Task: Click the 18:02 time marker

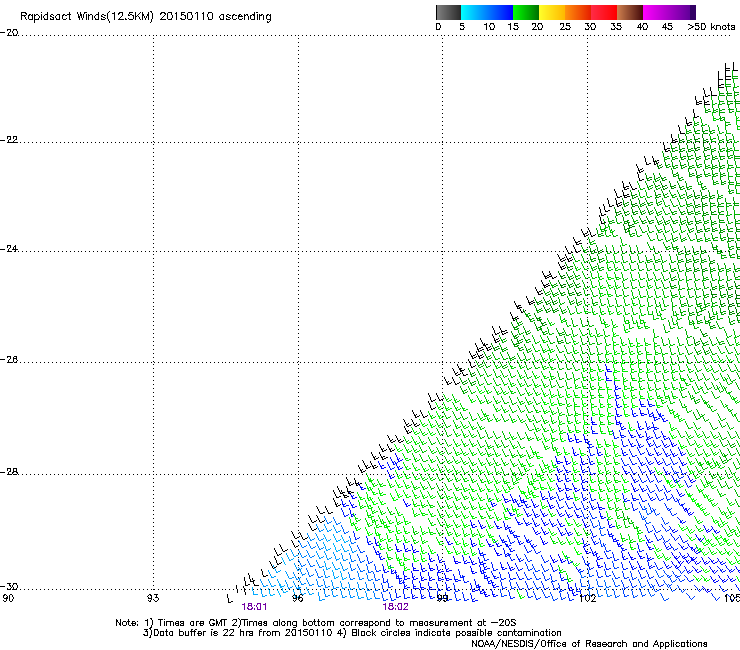Action: pyautogui.click(x=395, y=607)
